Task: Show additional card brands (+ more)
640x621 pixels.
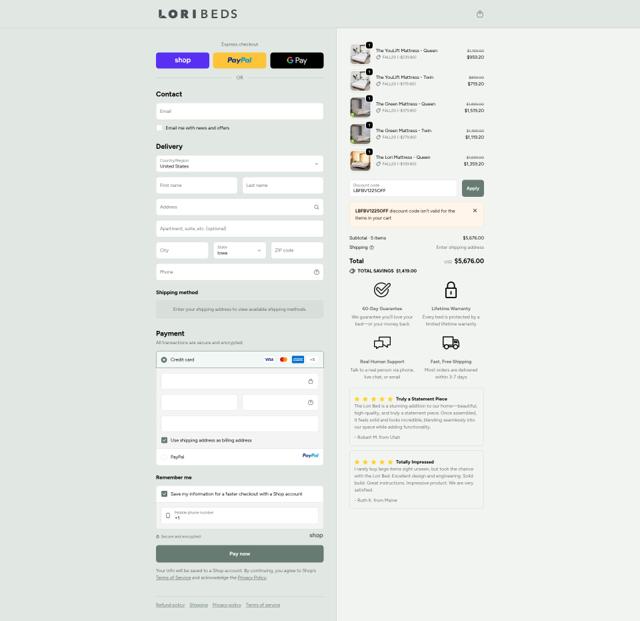Action: 312,360
